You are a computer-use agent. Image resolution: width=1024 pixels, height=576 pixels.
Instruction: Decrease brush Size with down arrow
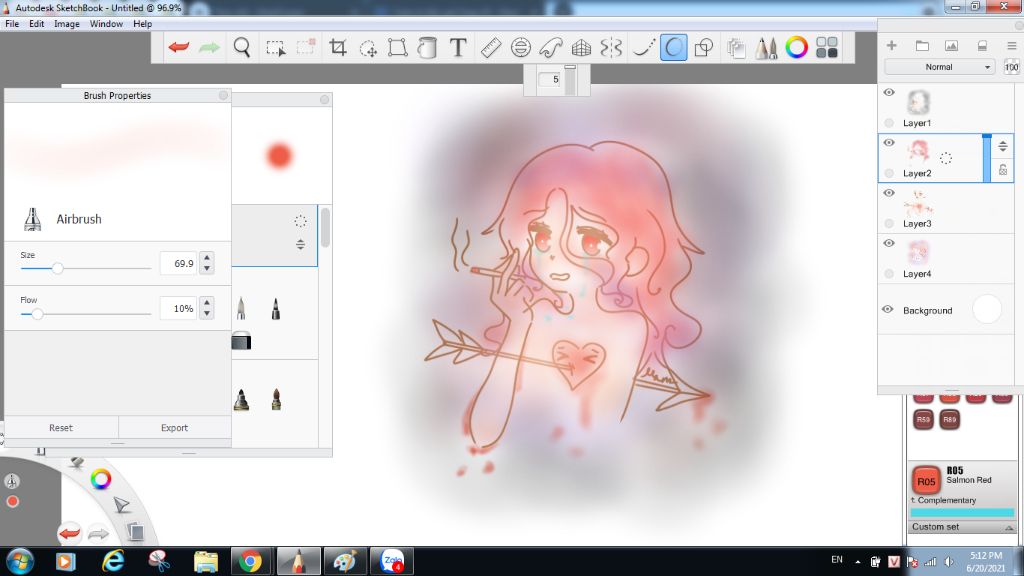[x=207, y=268]
